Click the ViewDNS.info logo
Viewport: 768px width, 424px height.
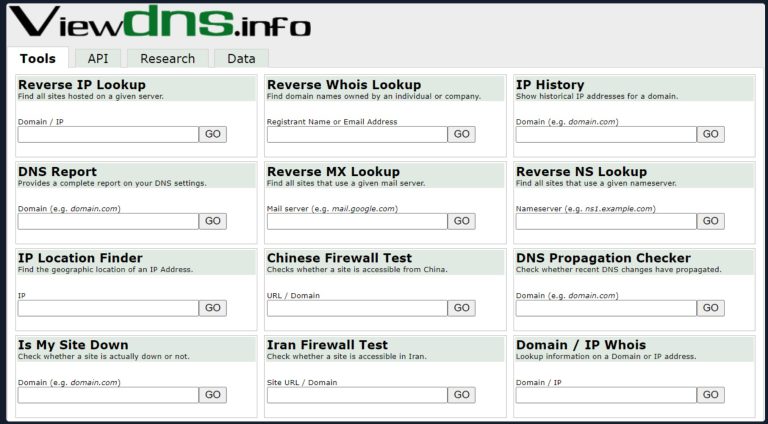coord(160,21)
